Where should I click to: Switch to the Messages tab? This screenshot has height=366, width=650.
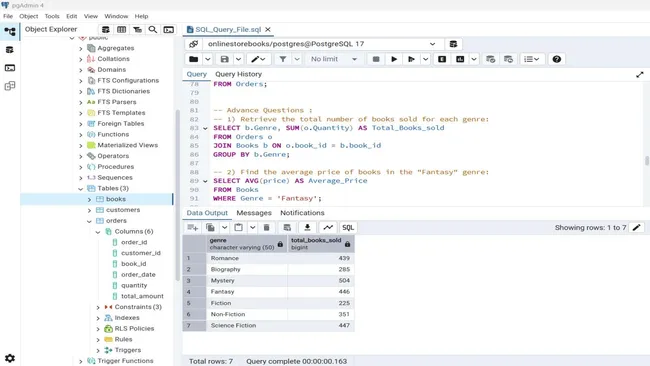254,213
